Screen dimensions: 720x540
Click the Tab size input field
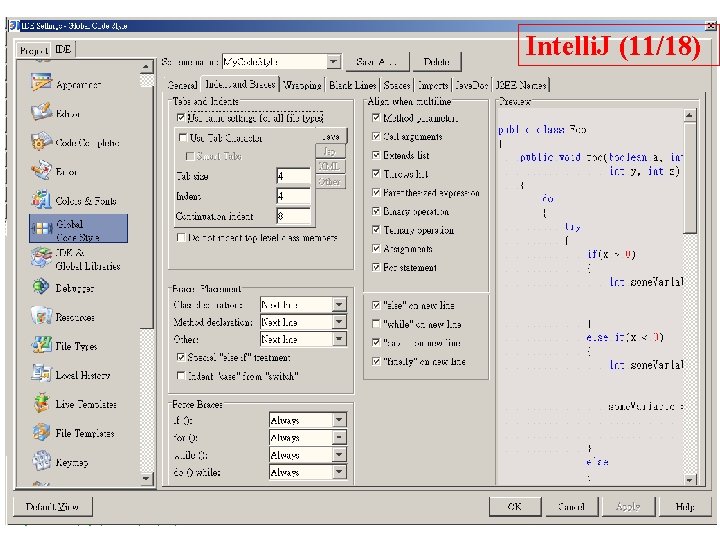(294, 176)
